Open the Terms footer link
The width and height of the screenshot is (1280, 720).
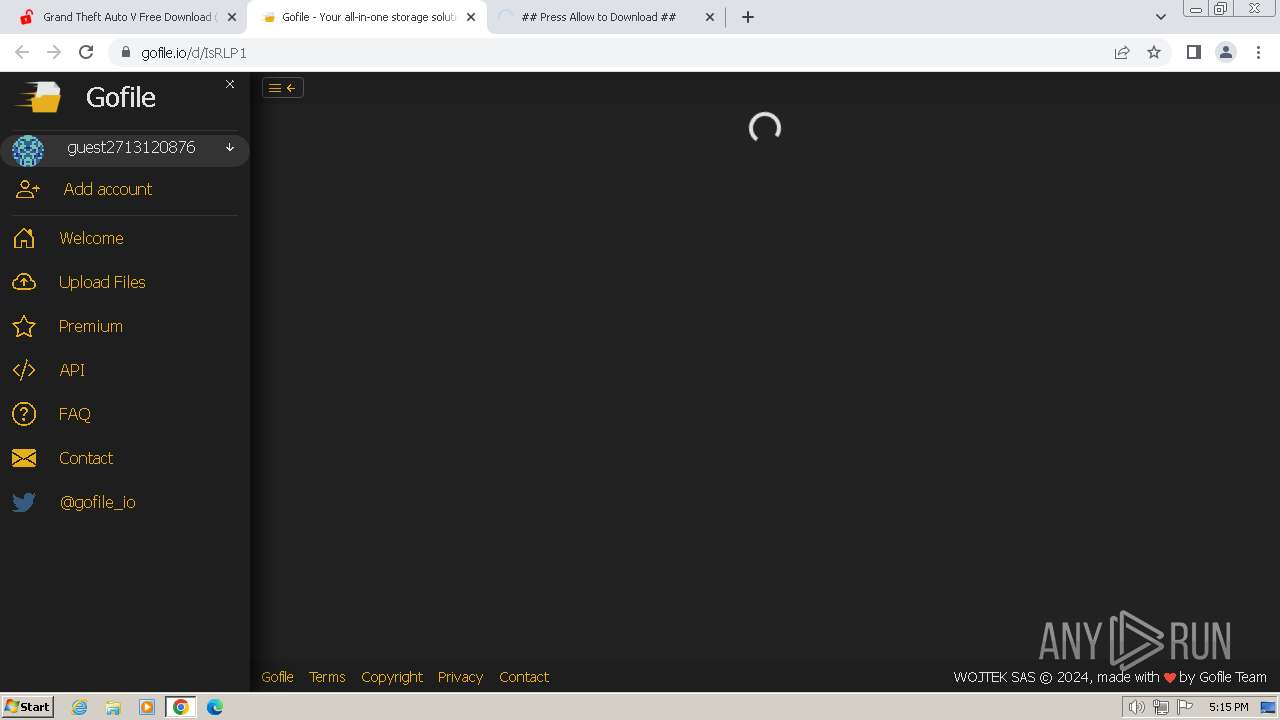click(327, 677)
